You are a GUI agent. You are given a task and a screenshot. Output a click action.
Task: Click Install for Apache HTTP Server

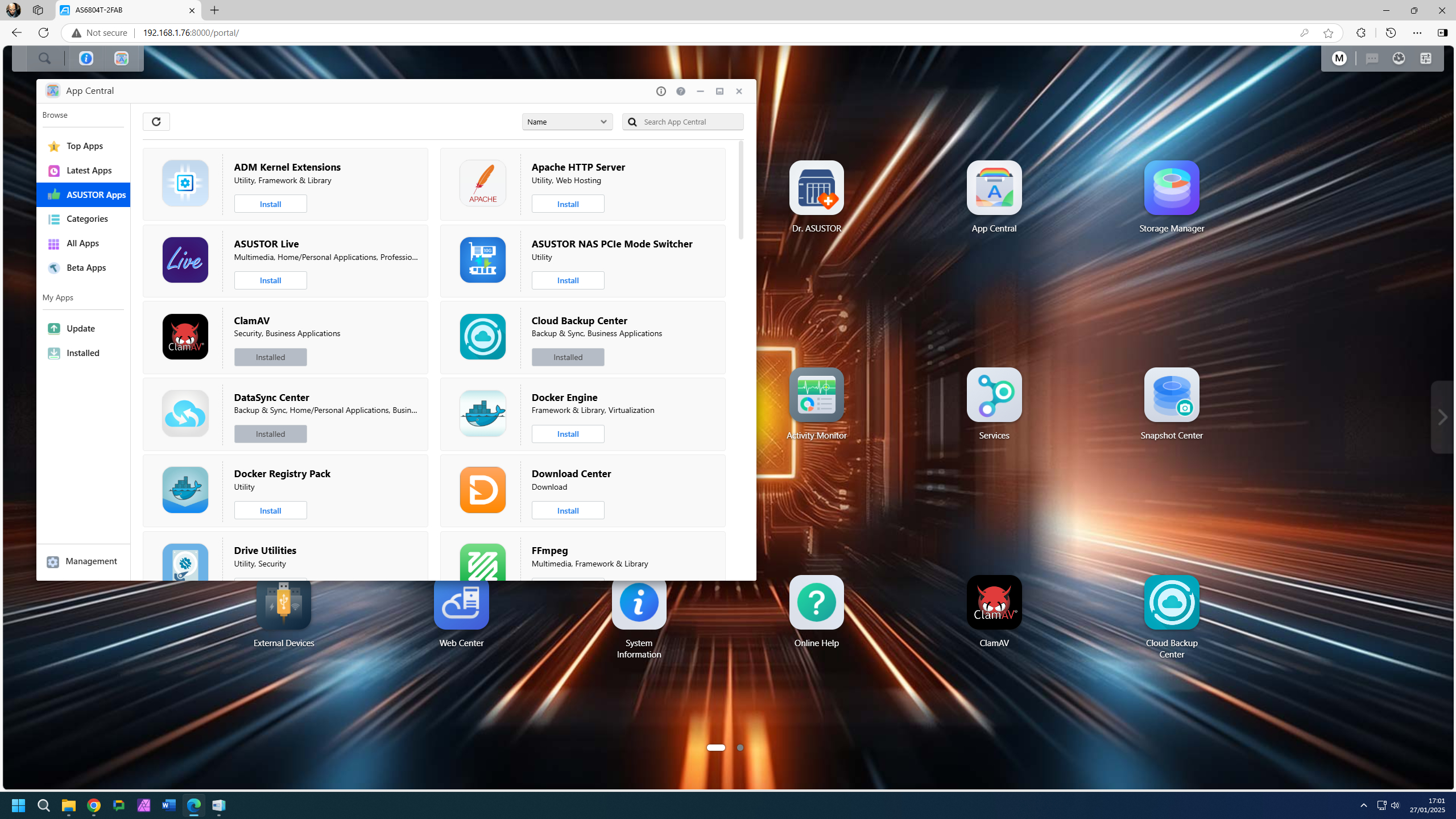[x=568, y=204]
